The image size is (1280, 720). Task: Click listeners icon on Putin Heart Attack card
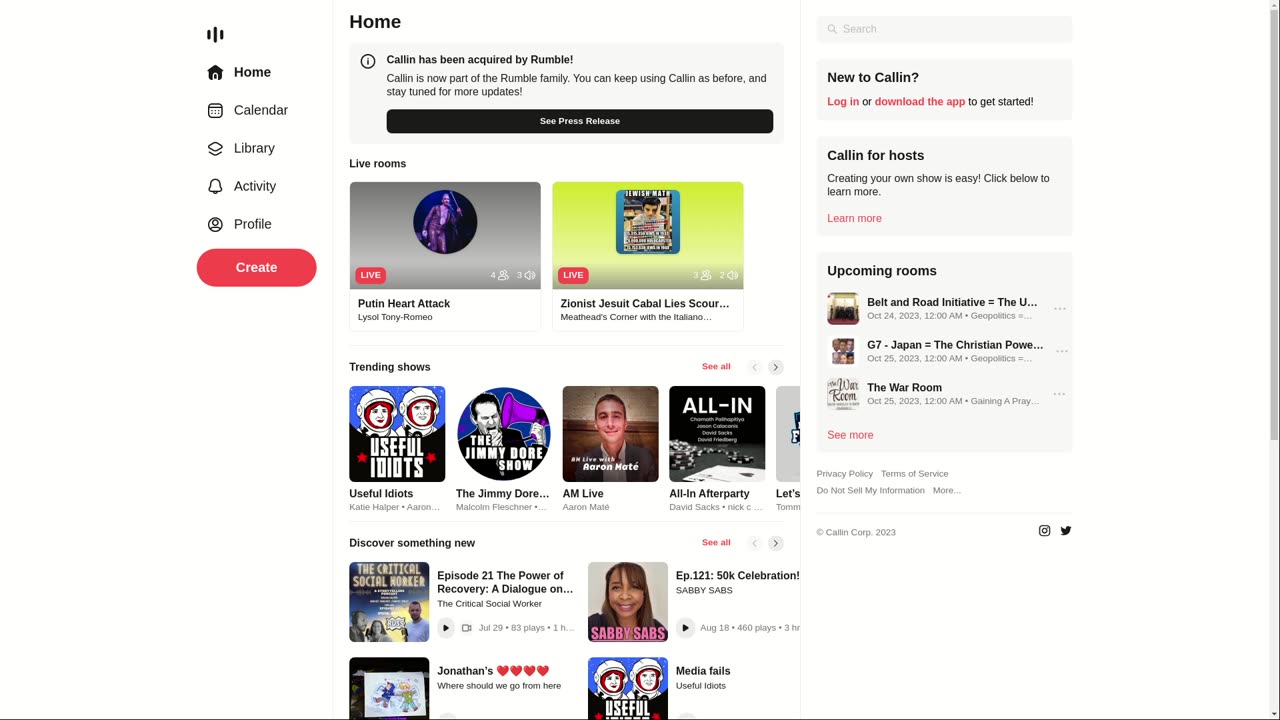click(503, 275)
